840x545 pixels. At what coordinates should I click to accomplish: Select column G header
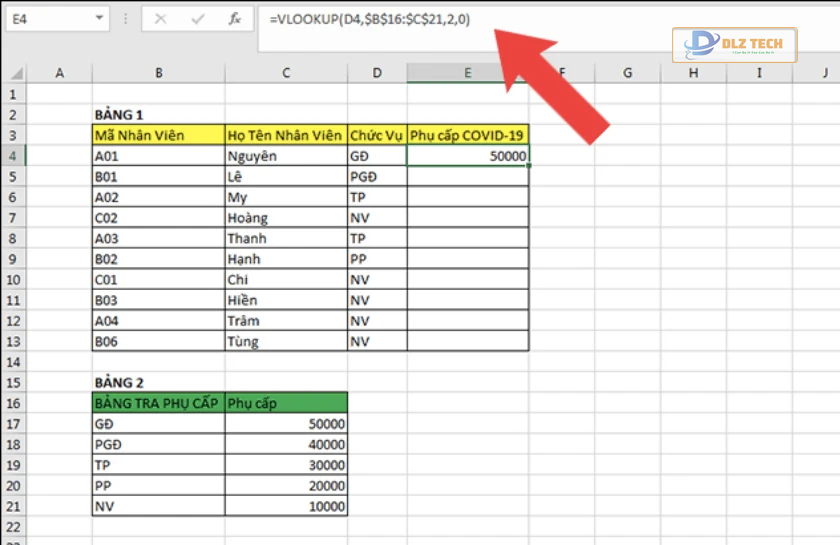point(627,73)
